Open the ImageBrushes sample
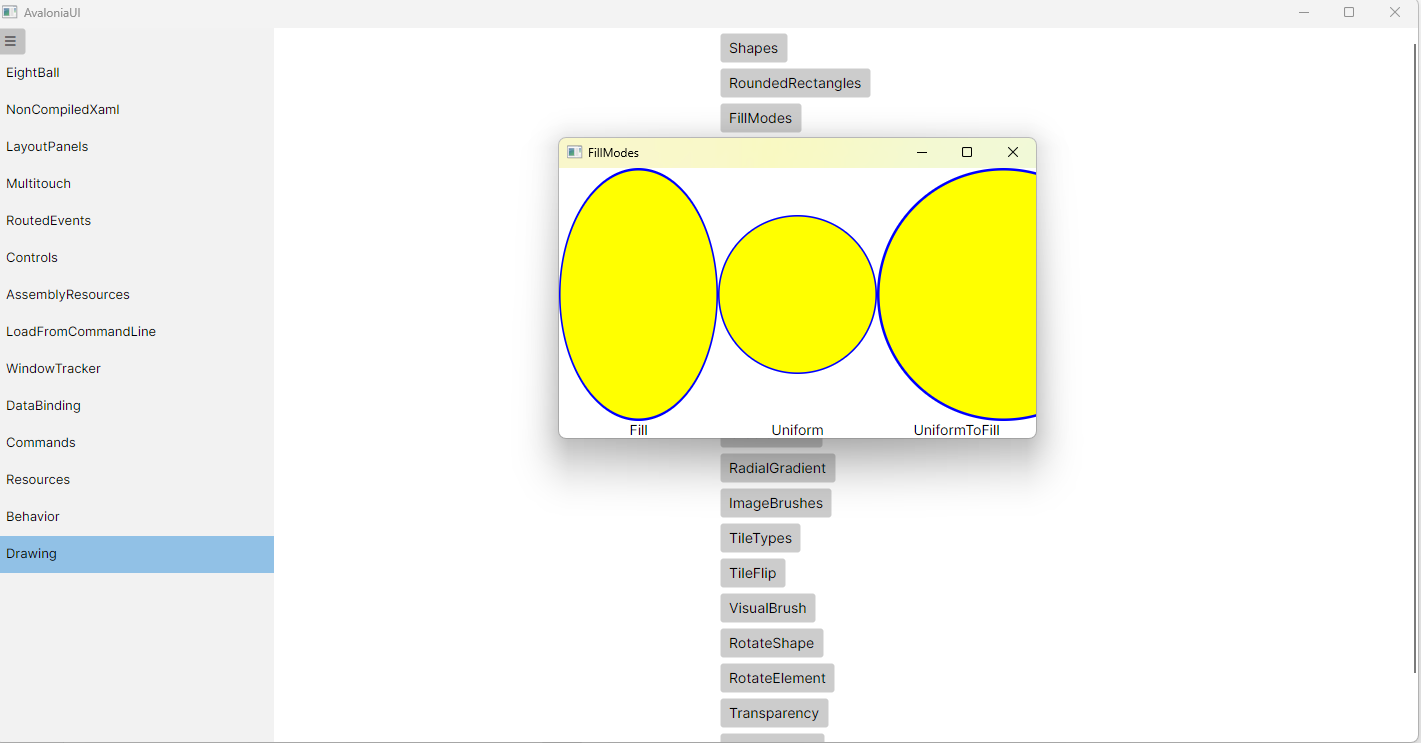The width and height of the screenshot is (1421, 743). [775, 503]
